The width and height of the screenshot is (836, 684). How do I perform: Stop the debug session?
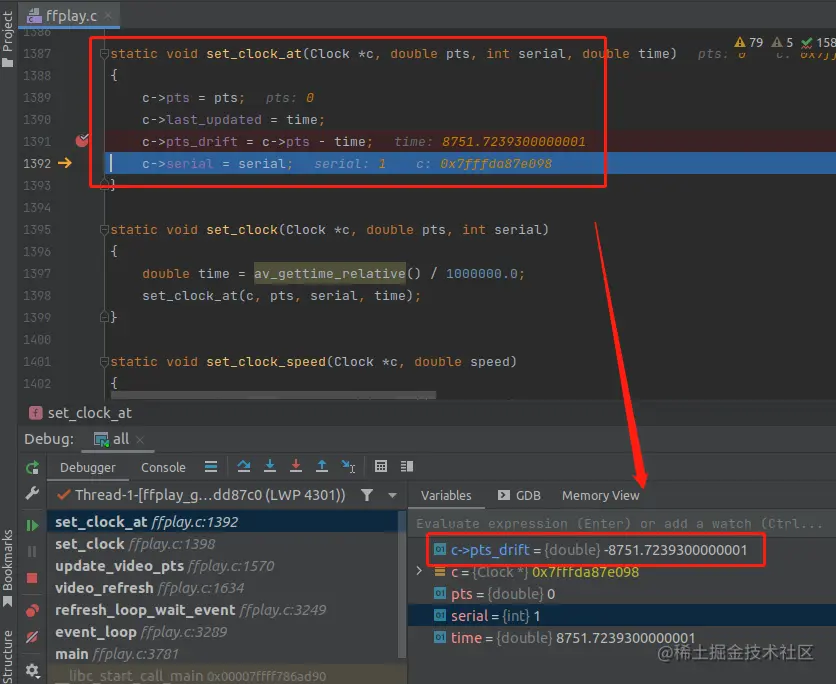[33, 578]
